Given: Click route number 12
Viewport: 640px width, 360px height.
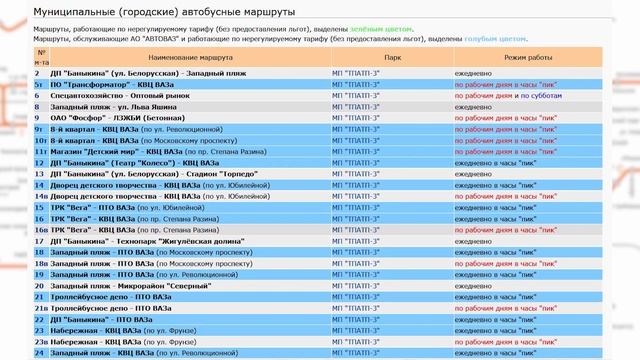Looking at the screenshot, I should [x=39, y=163].
